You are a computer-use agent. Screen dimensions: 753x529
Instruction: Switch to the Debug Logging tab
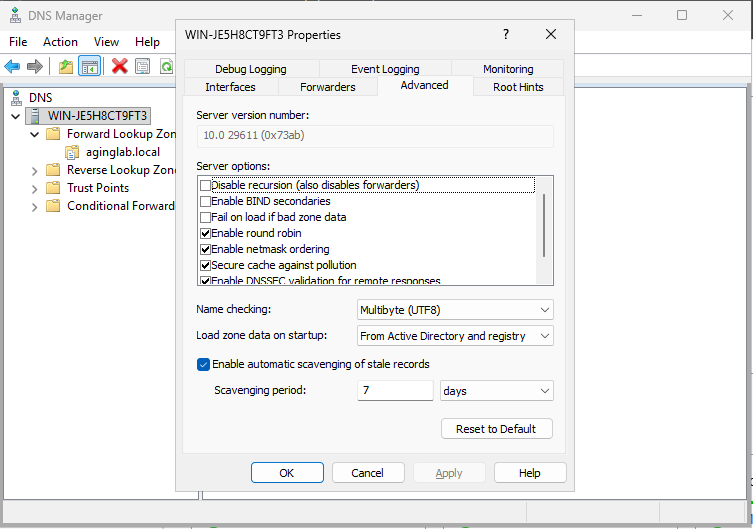[x=251, y=69]
